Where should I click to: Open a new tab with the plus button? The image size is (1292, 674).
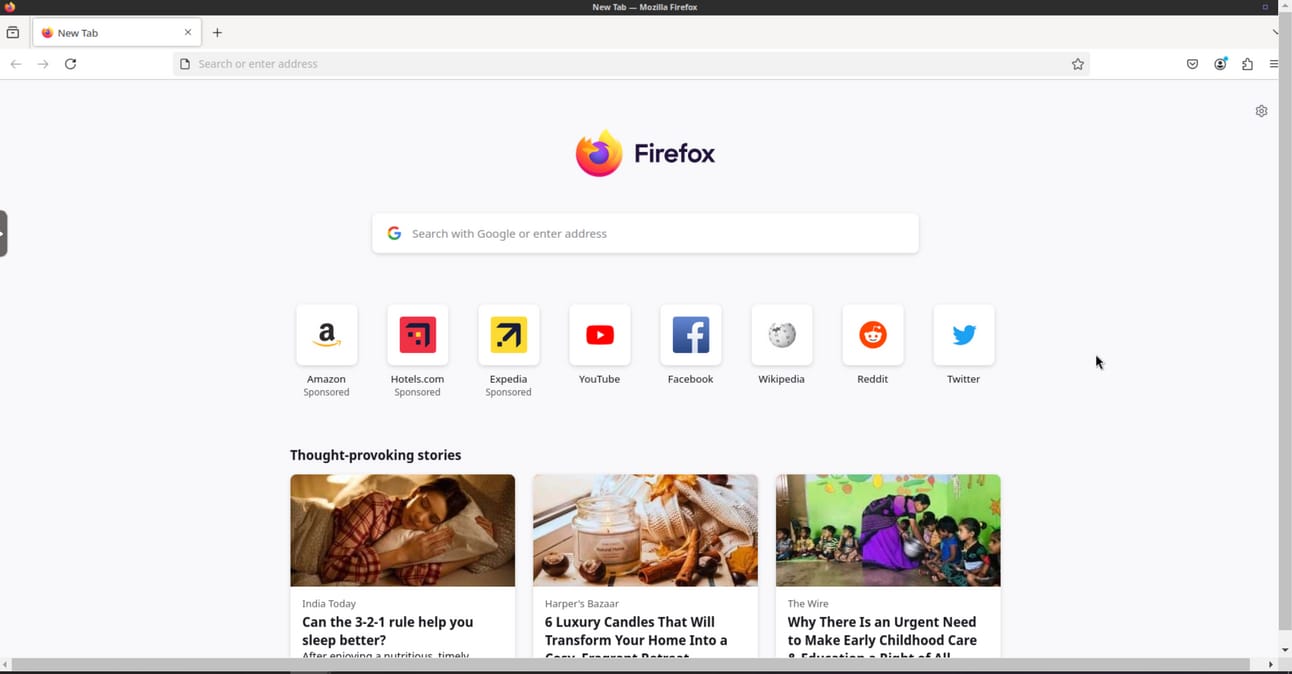217,33
